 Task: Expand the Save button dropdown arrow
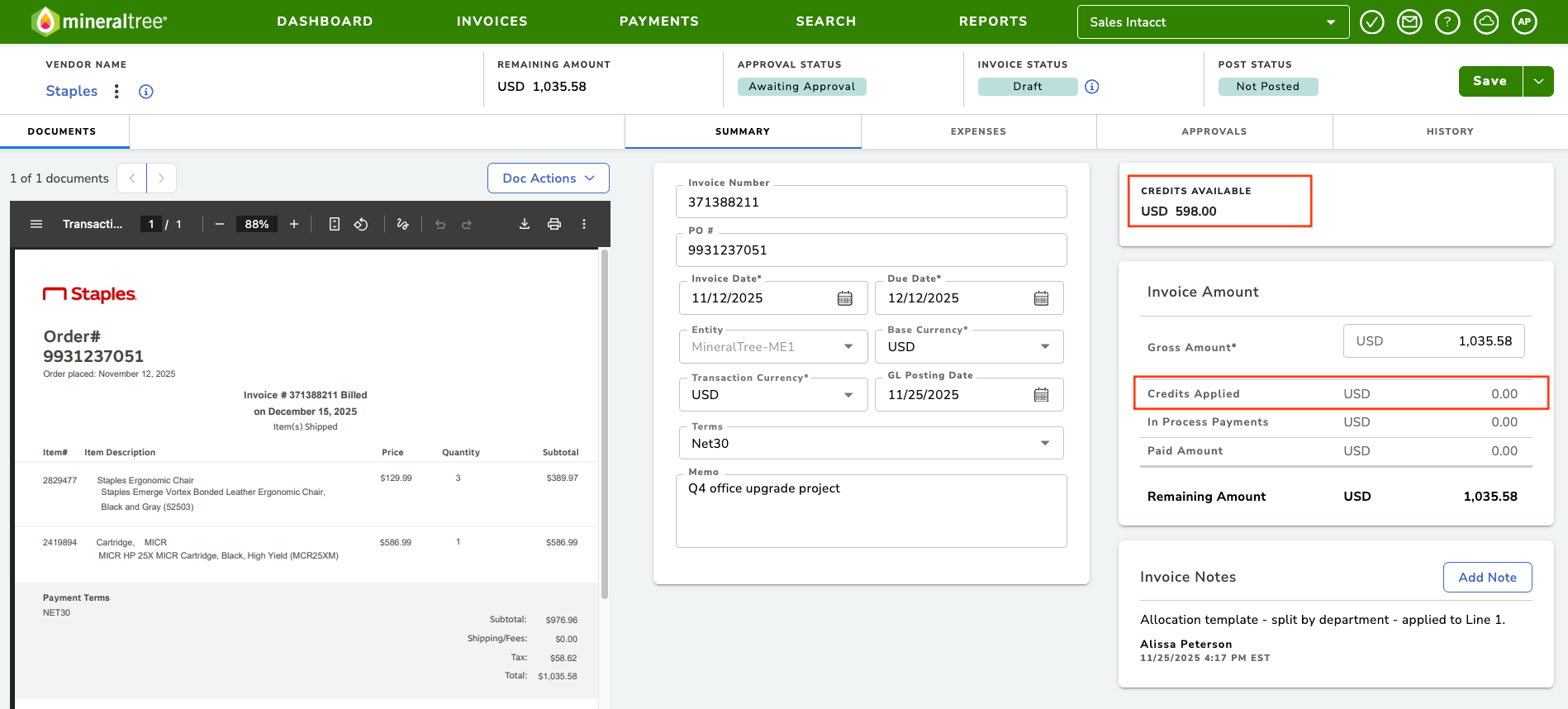(x=1538, y=81)
